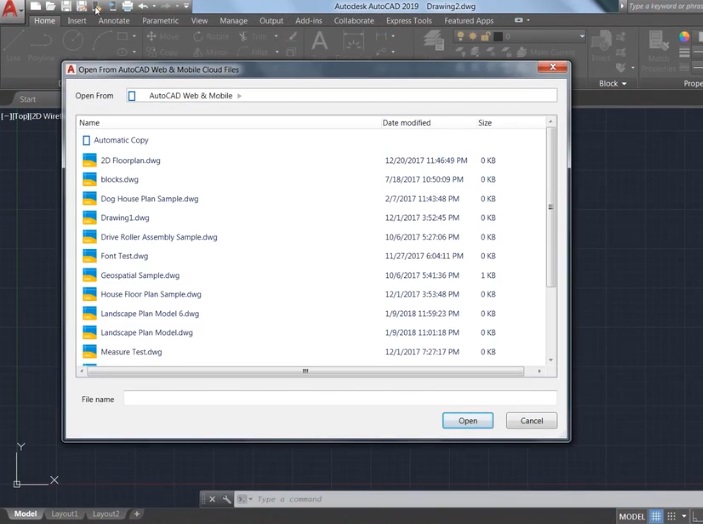Click the Plot printer icon in quick access toolbar
703x524 pixels.
click(x=127, y=6)
